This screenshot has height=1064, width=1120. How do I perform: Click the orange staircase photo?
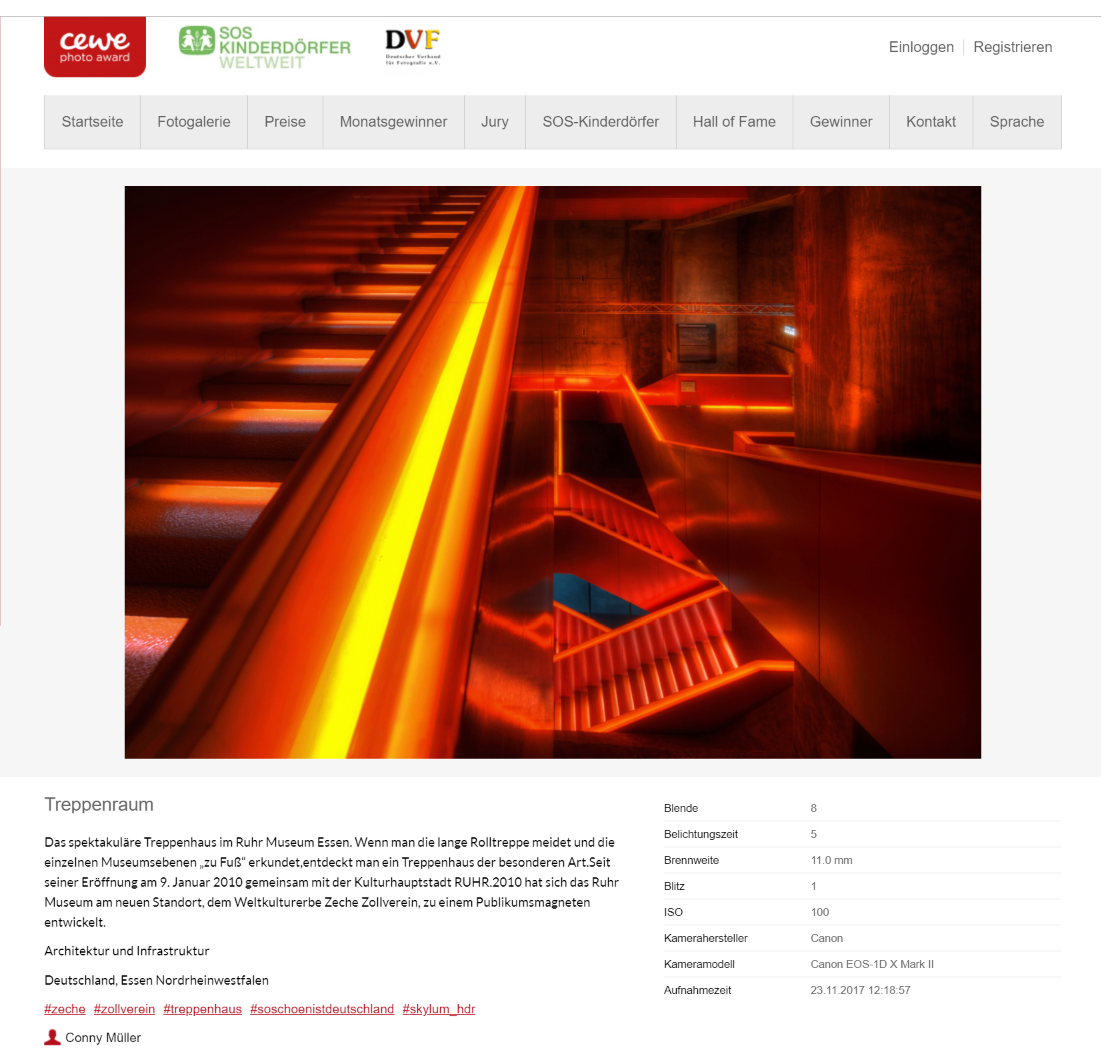pyautogui.click(x=553, y=472)
